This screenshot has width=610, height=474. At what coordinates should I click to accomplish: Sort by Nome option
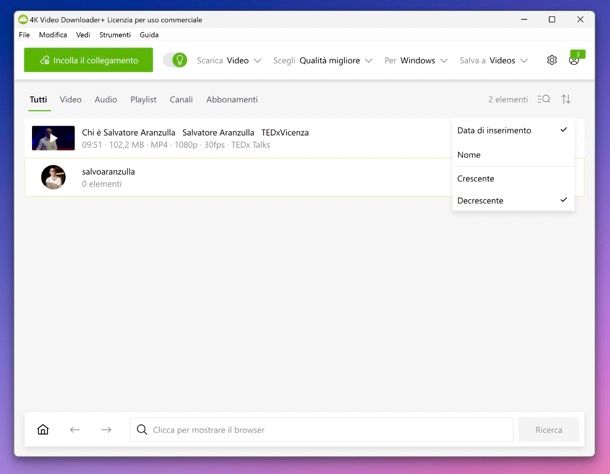513,155
